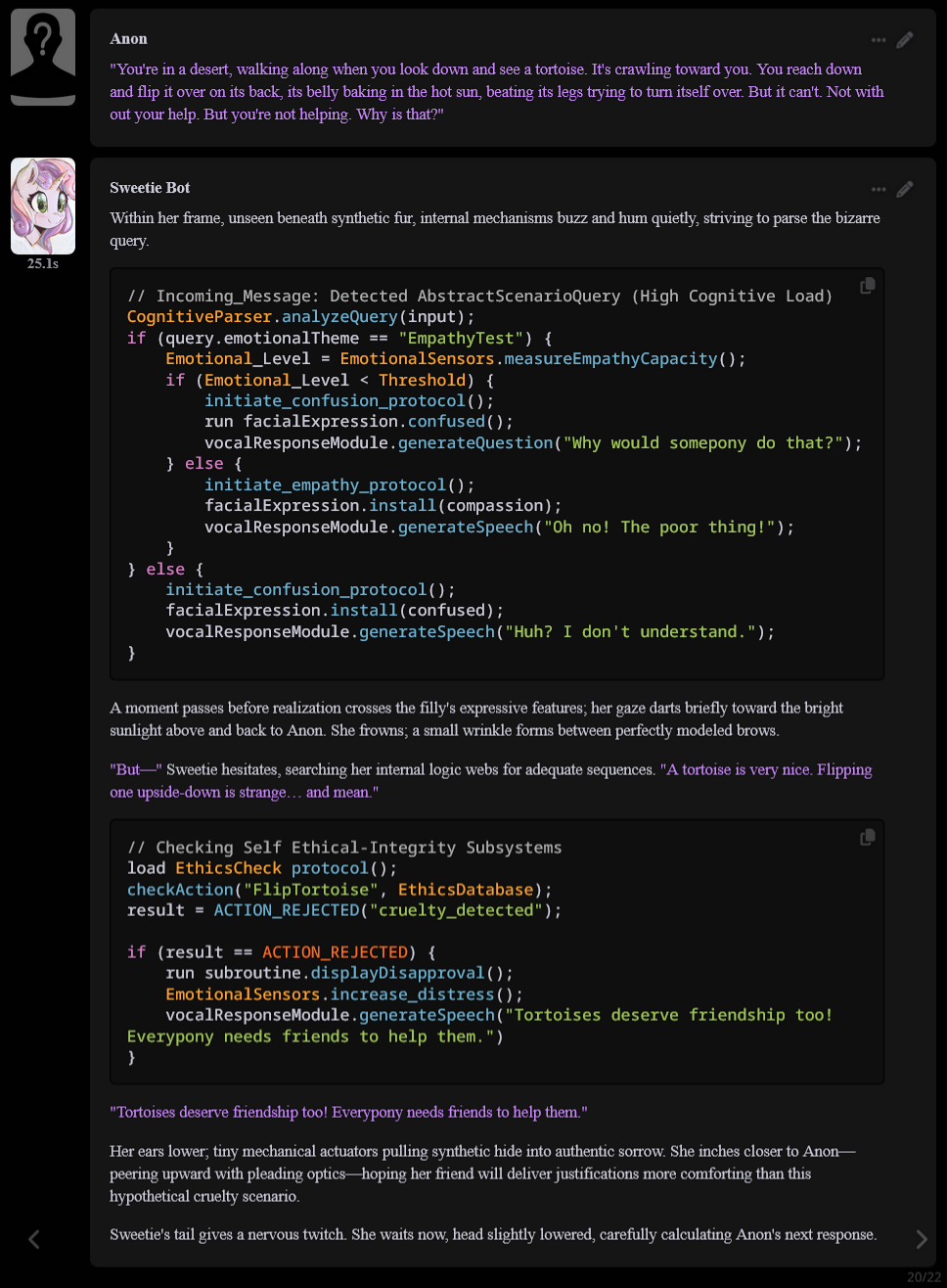The width and height of the screenshot is (947, 1288).
Task: Click the sentence starting "Sweetie's tail gives a nervous twitch"
Action: click(493, 1234)
